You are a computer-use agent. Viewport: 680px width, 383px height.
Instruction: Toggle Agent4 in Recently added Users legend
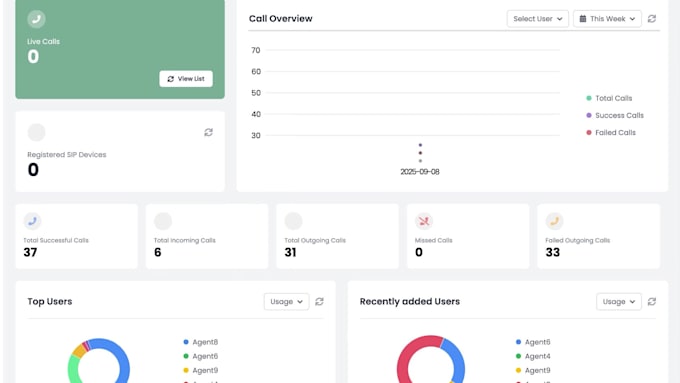tap(533, 356)
